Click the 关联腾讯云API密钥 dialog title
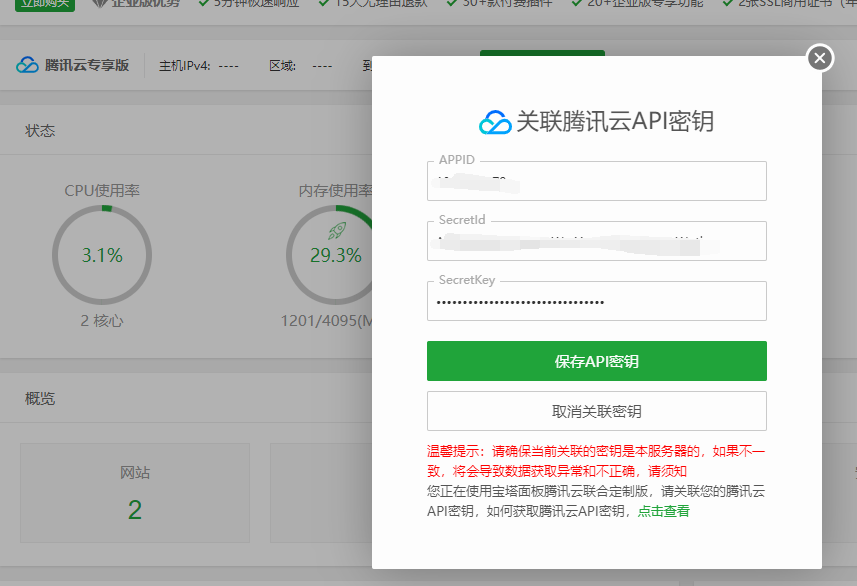 pyautogui.click(x=615, y=121)
